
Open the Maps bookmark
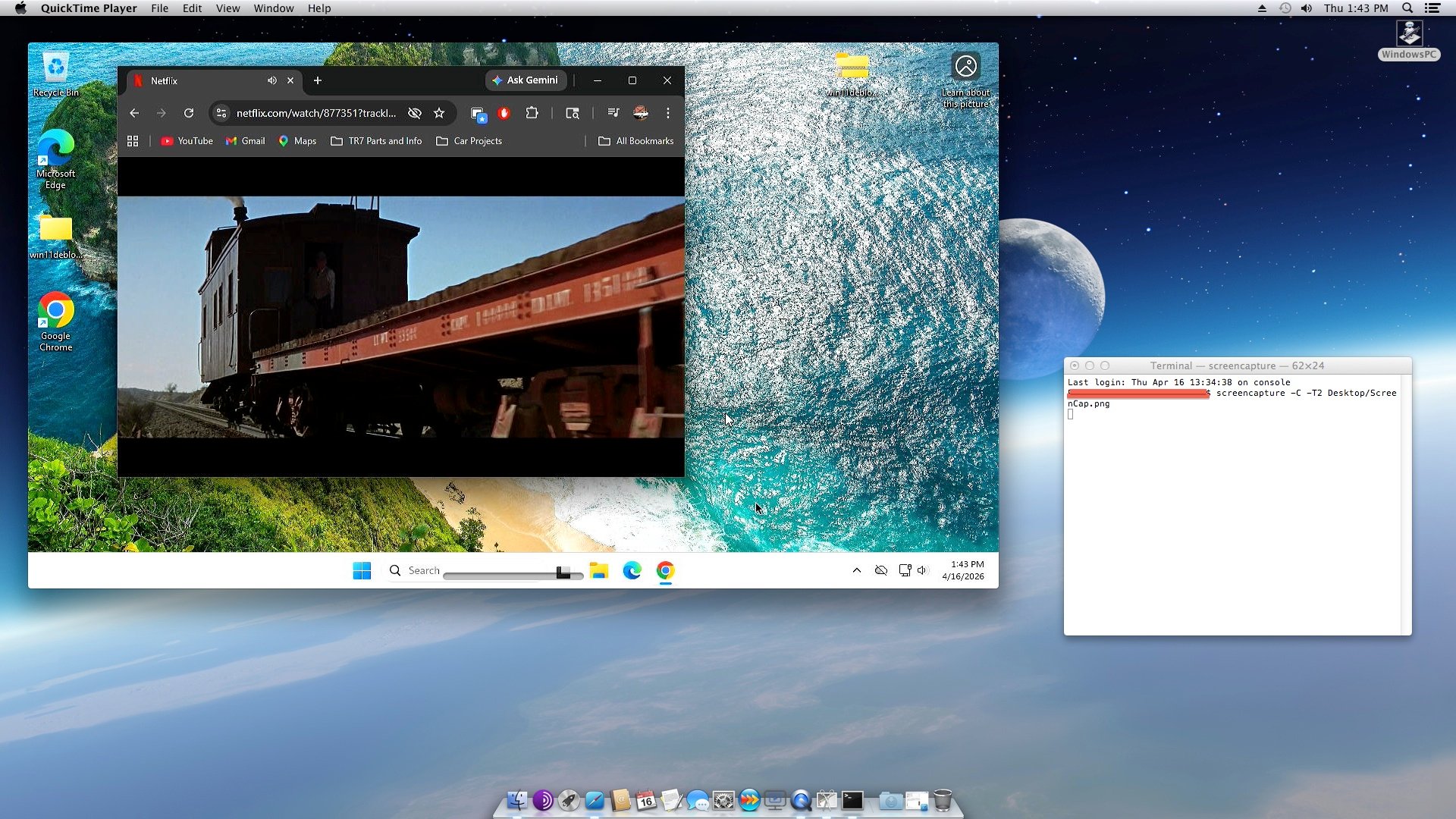(297, 141)
